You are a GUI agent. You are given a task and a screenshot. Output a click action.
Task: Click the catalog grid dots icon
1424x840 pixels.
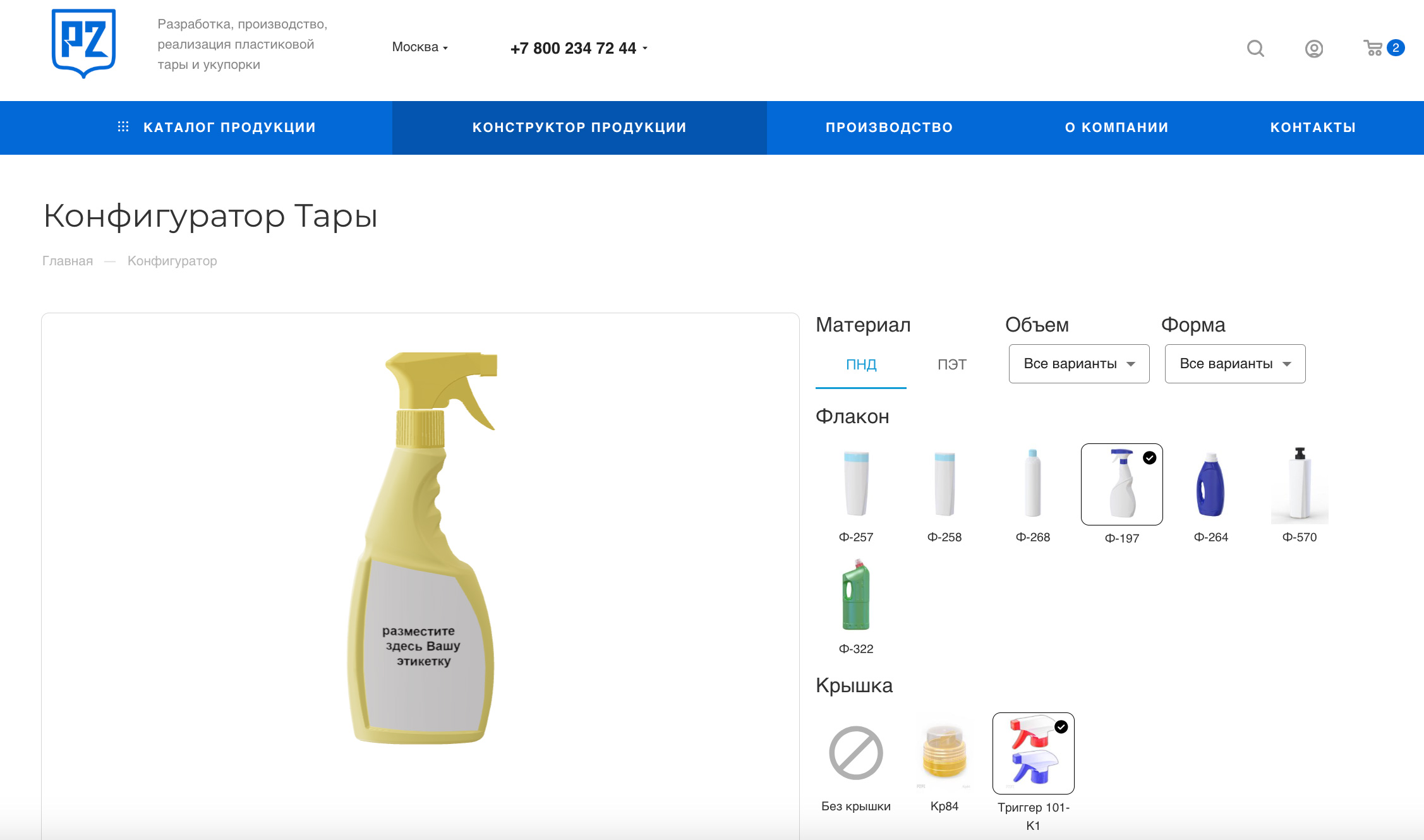[123, 127]
